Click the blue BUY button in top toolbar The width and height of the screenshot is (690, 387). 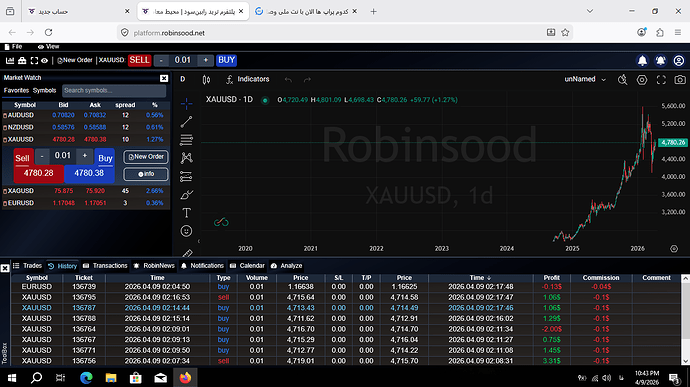(227, 60)
